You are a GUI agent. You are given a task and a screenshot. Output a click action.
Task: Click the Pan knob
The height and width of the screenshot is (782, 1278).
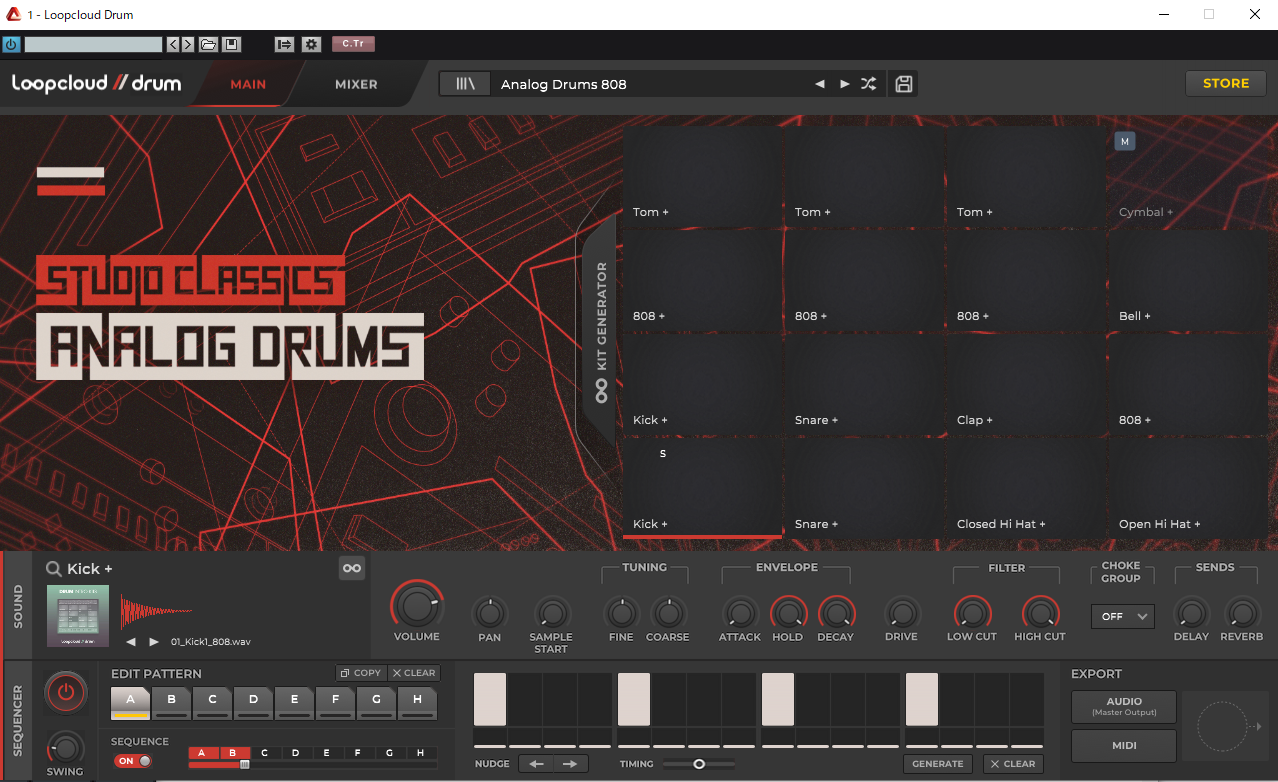(489, 613)
